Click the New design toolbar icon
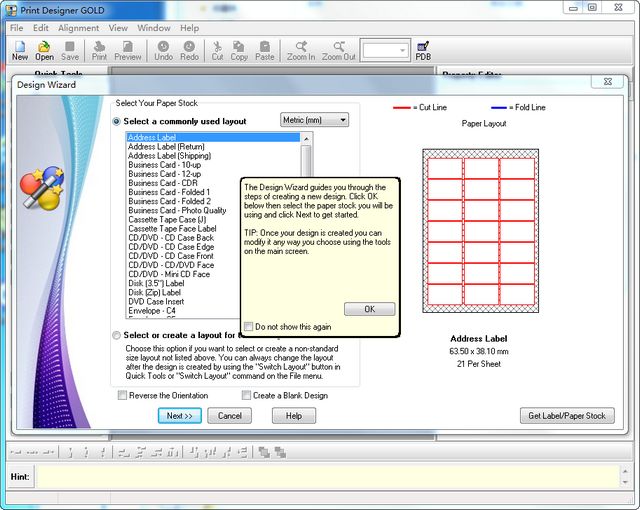Viewport: 640px width, 510px height. click(x=20, y=50)
